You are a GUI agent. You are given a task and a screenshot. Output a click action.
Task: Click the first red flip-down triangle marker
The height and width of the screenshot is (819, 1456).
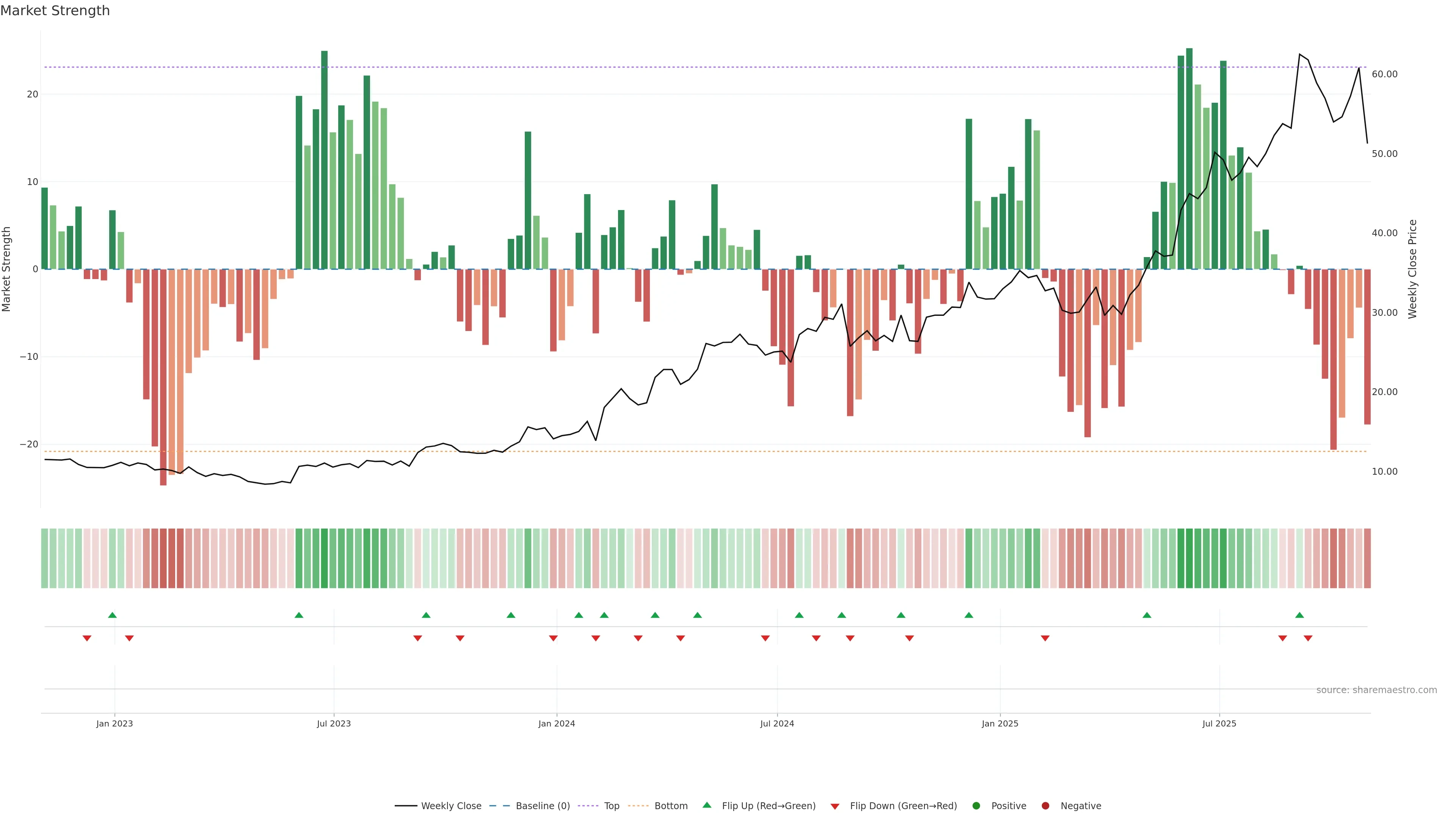click(87, 638)
